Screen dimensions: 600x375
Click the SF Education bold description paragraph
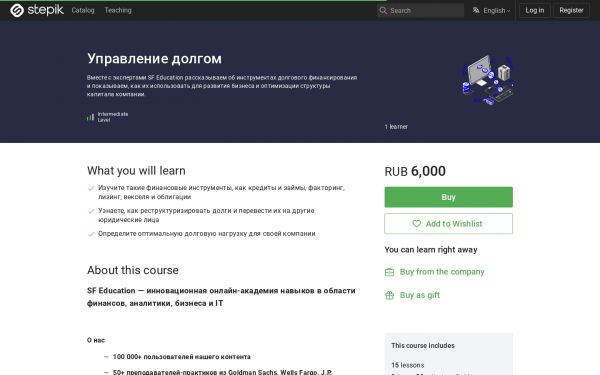[x=221, y=297]
